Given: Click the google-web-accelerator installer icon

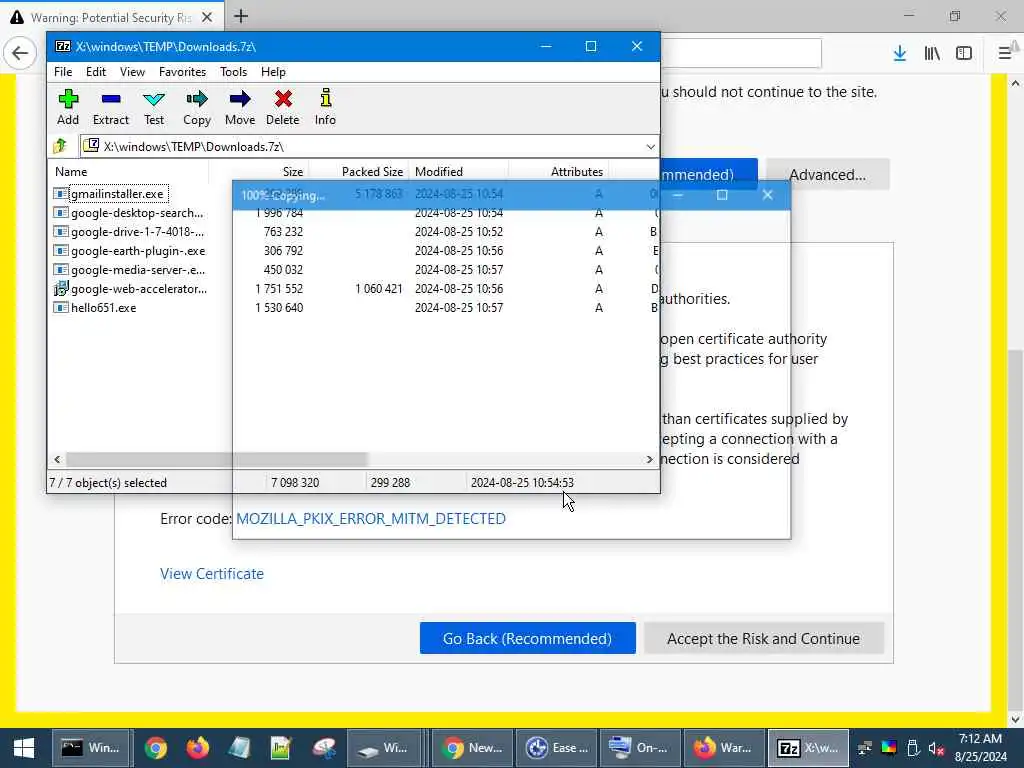Looking at the screenshot, I should click(x=61, y=289).
